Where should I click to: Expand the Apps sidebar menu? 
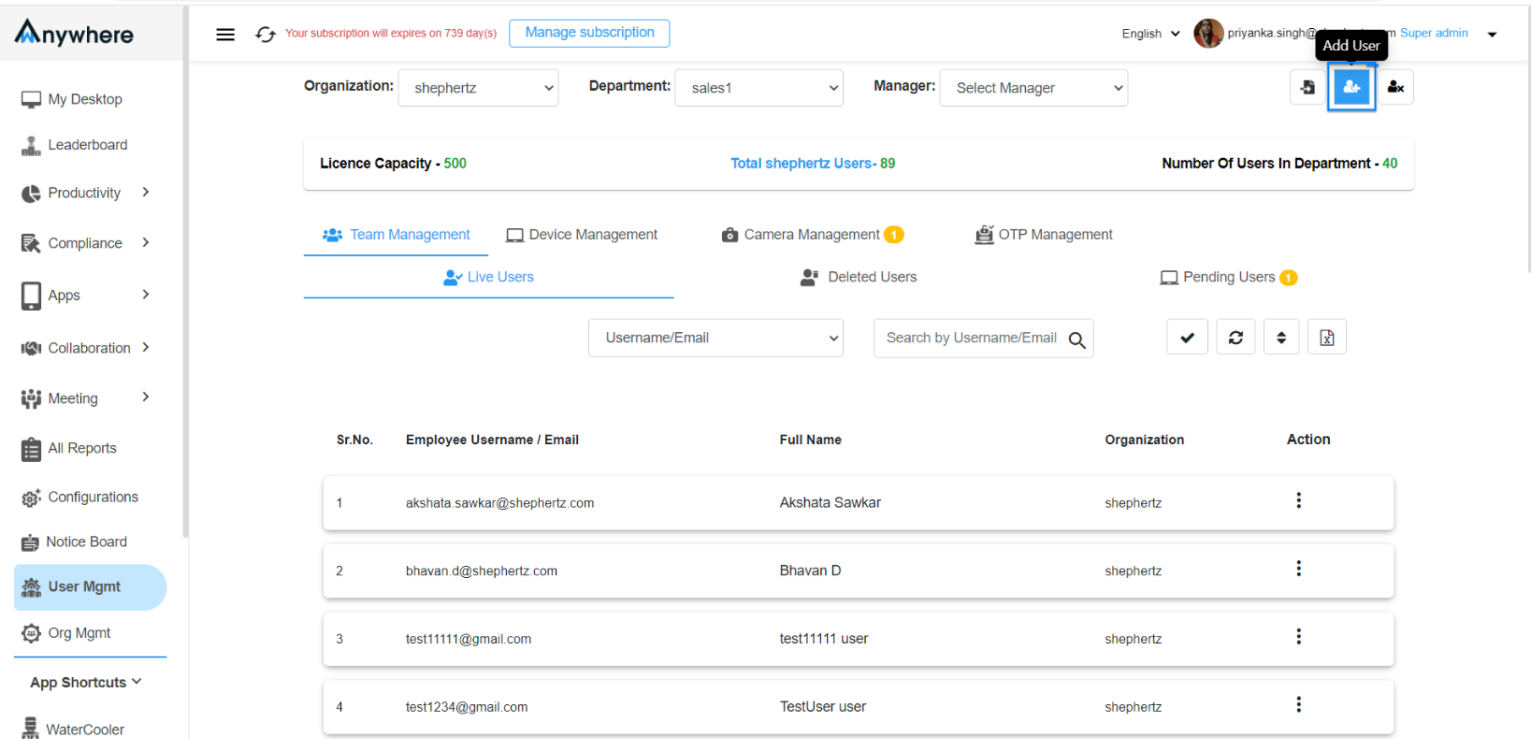(84, 295)
